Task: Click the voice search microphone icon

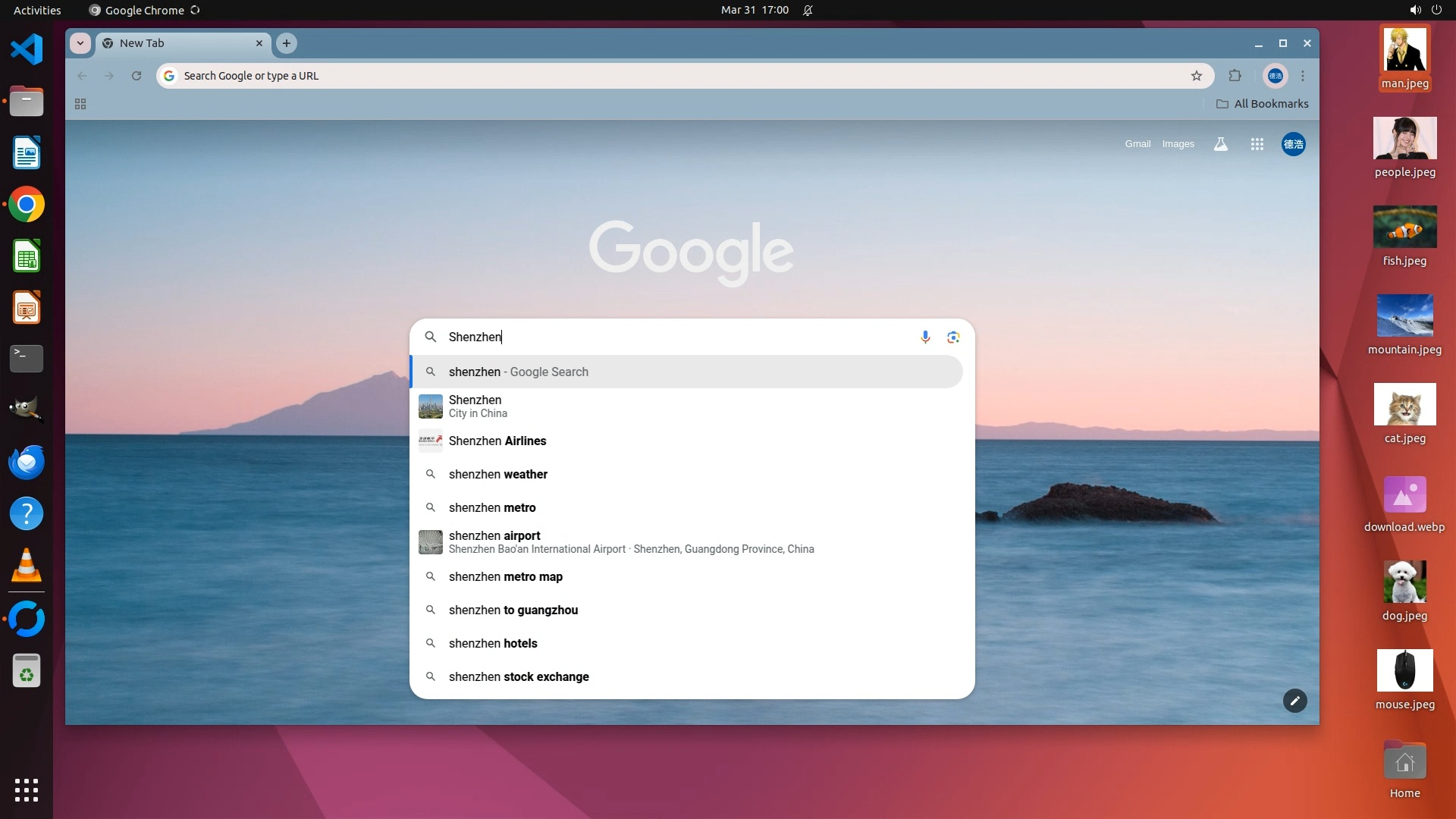Action: tap(925, 337)
